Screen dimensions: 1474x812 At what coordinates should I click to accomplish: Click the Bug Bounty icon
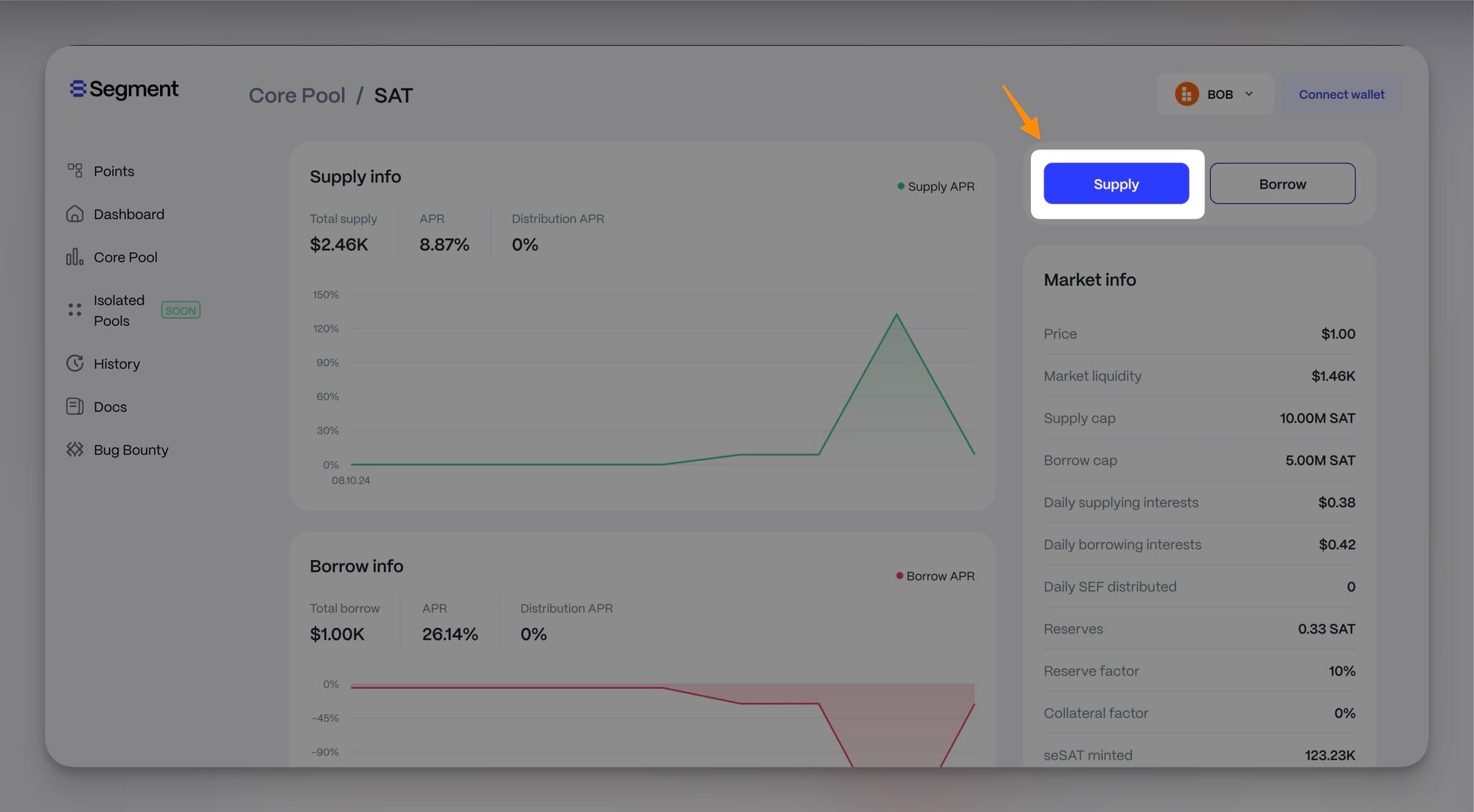[74, 449]
